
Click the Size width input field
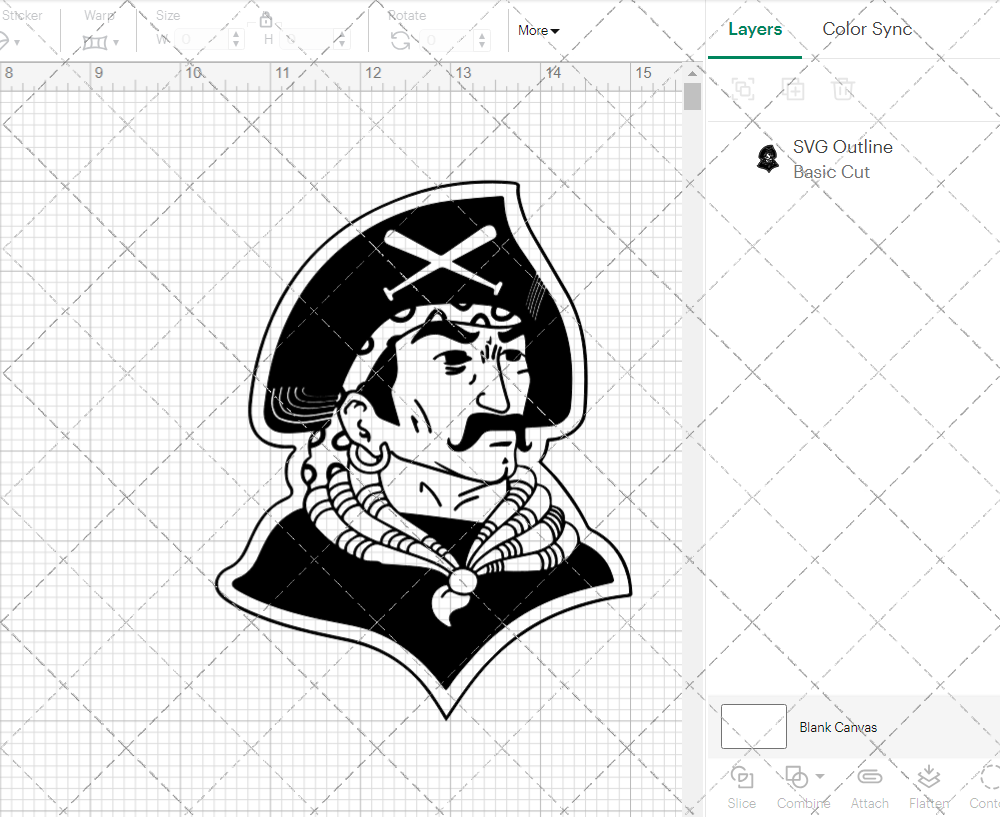(201, 40)
